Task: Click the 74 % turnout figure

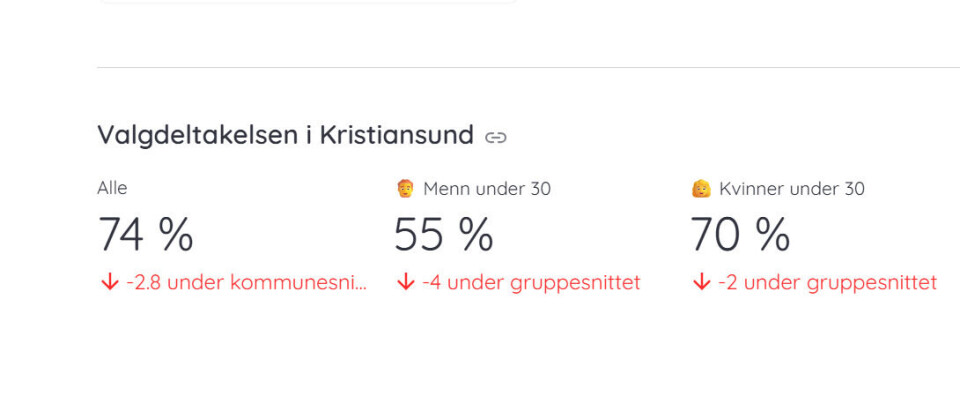Action: coord(146,234)
